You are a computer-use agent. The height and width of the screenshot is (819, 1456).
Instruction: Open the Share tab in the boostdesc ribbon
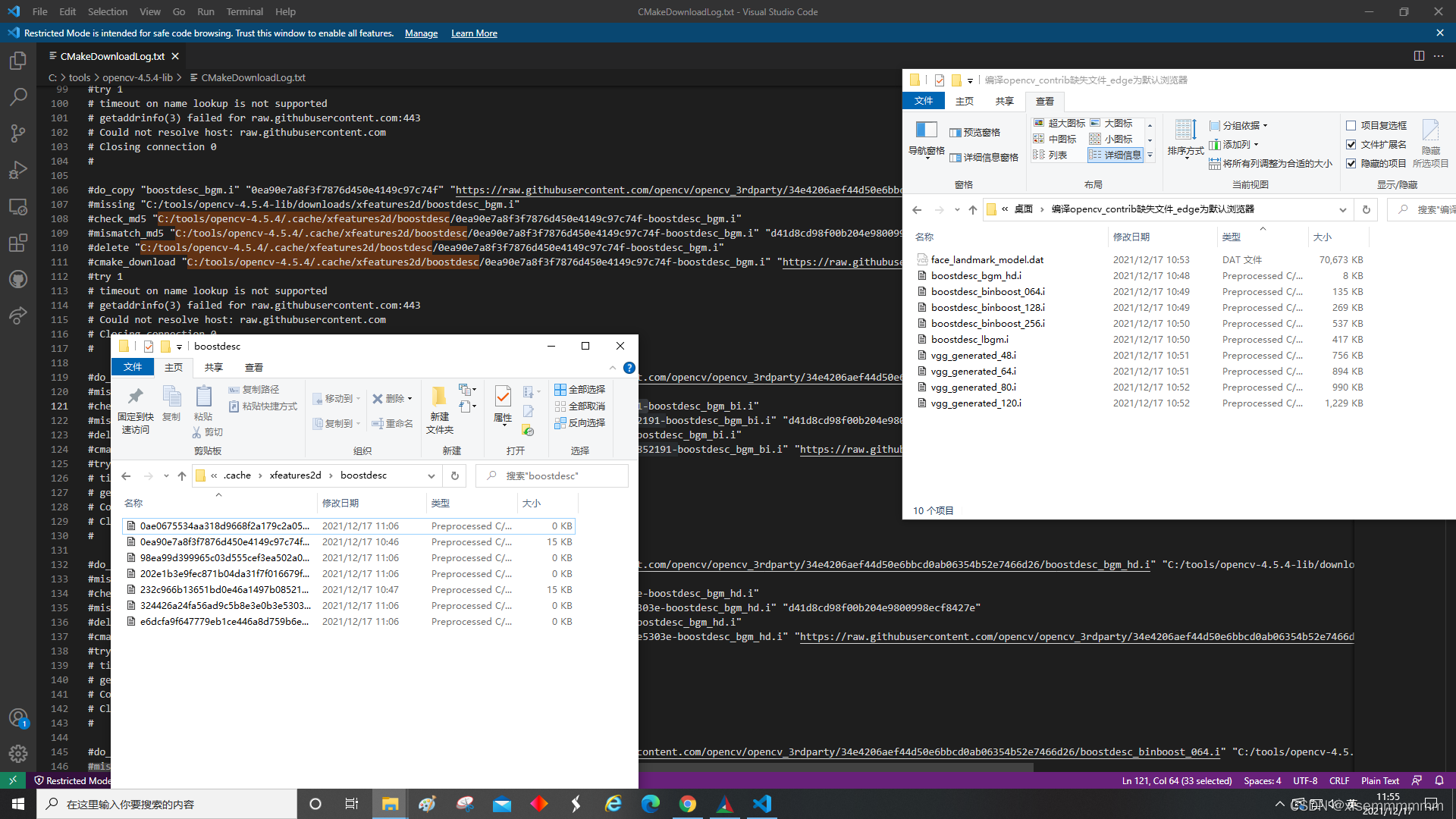214,367
